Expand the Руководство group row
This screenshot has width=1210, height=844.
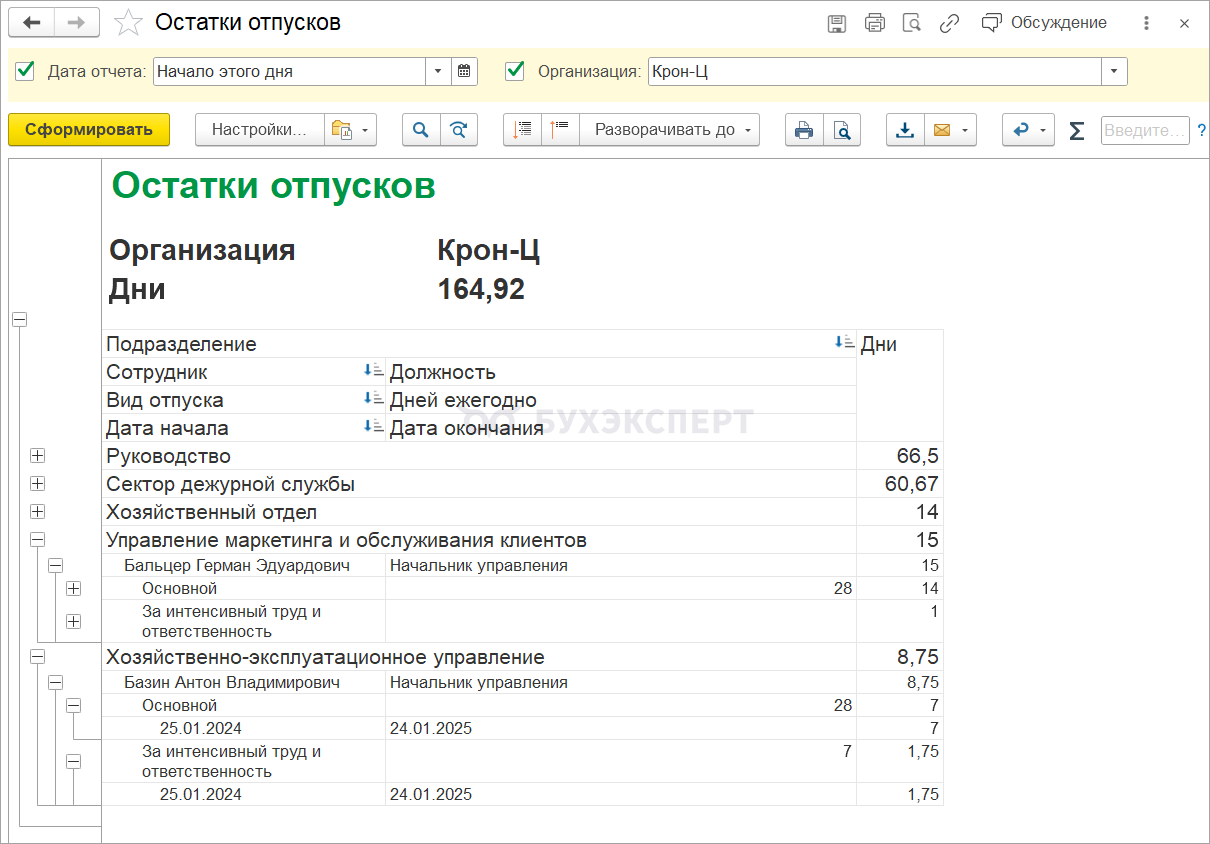tap(38, 456)
